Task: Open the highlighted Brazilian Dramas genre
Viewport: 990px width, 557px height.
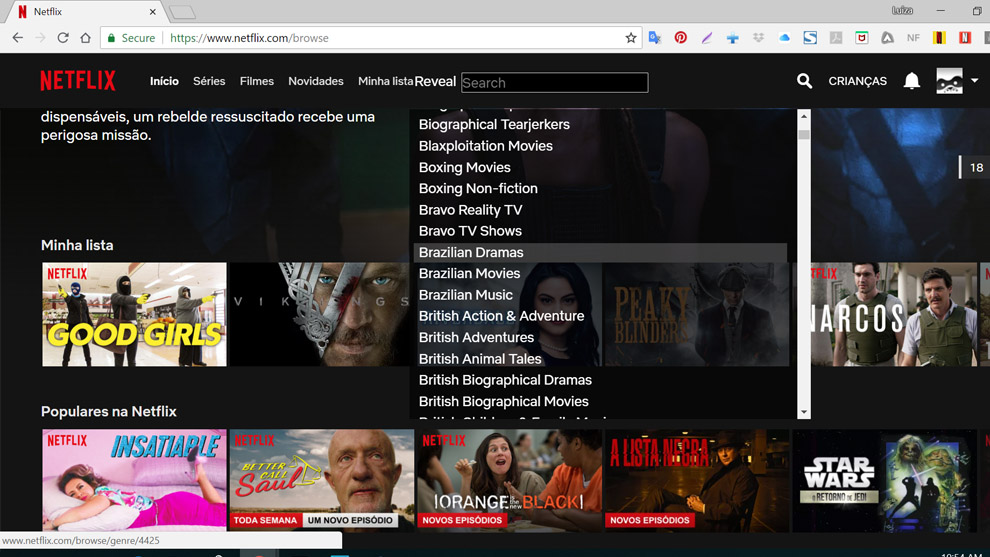Action: 600,253
